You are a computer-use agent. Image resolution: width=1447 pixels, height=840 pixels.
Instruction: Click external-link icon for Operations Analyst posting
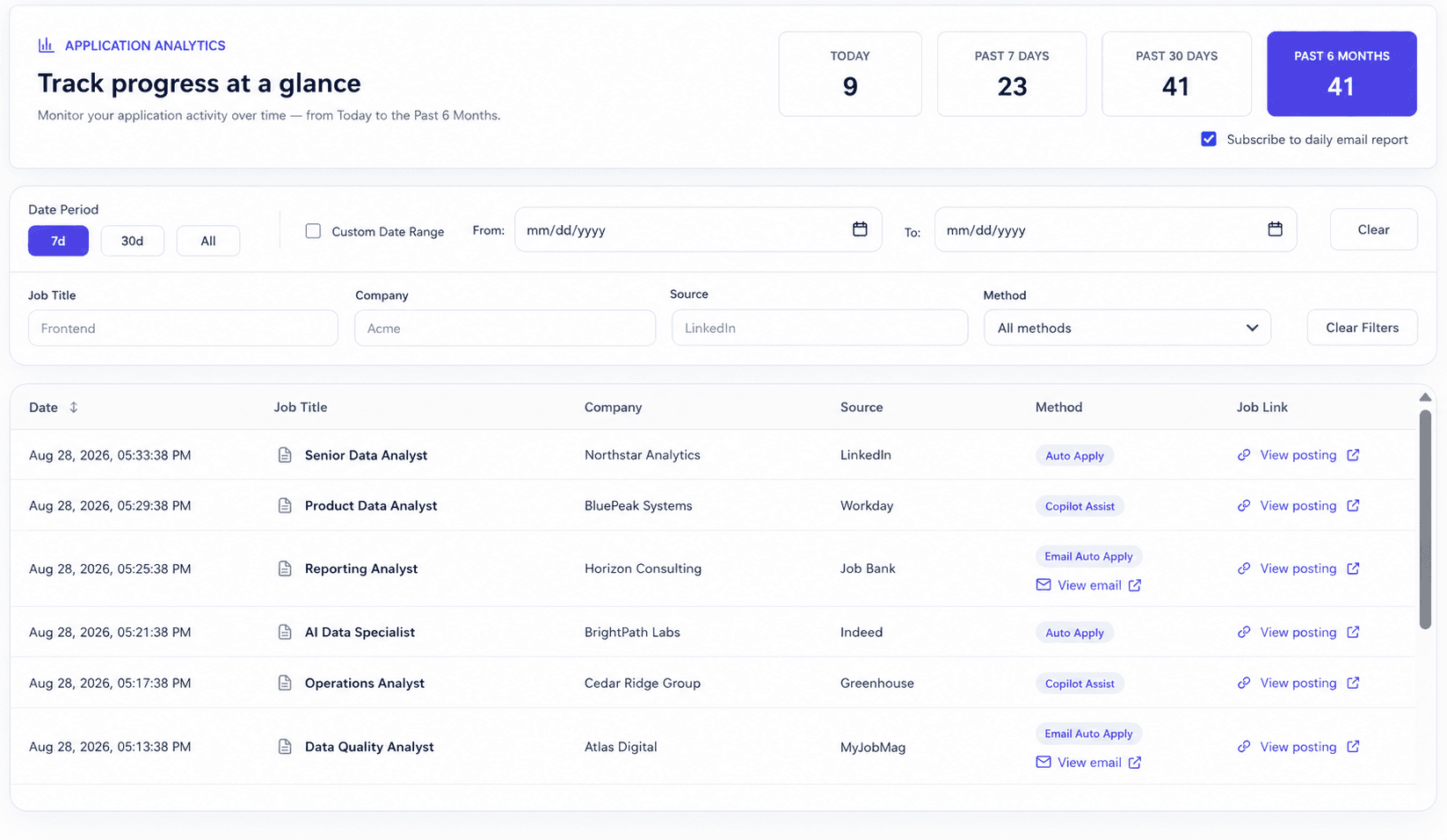tap(1353, 683)
